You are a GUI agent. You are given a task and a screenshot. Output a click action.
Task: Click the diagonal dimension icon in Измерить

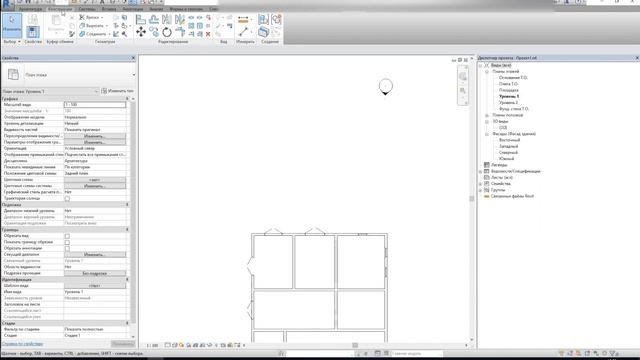[x=243, y=32]
